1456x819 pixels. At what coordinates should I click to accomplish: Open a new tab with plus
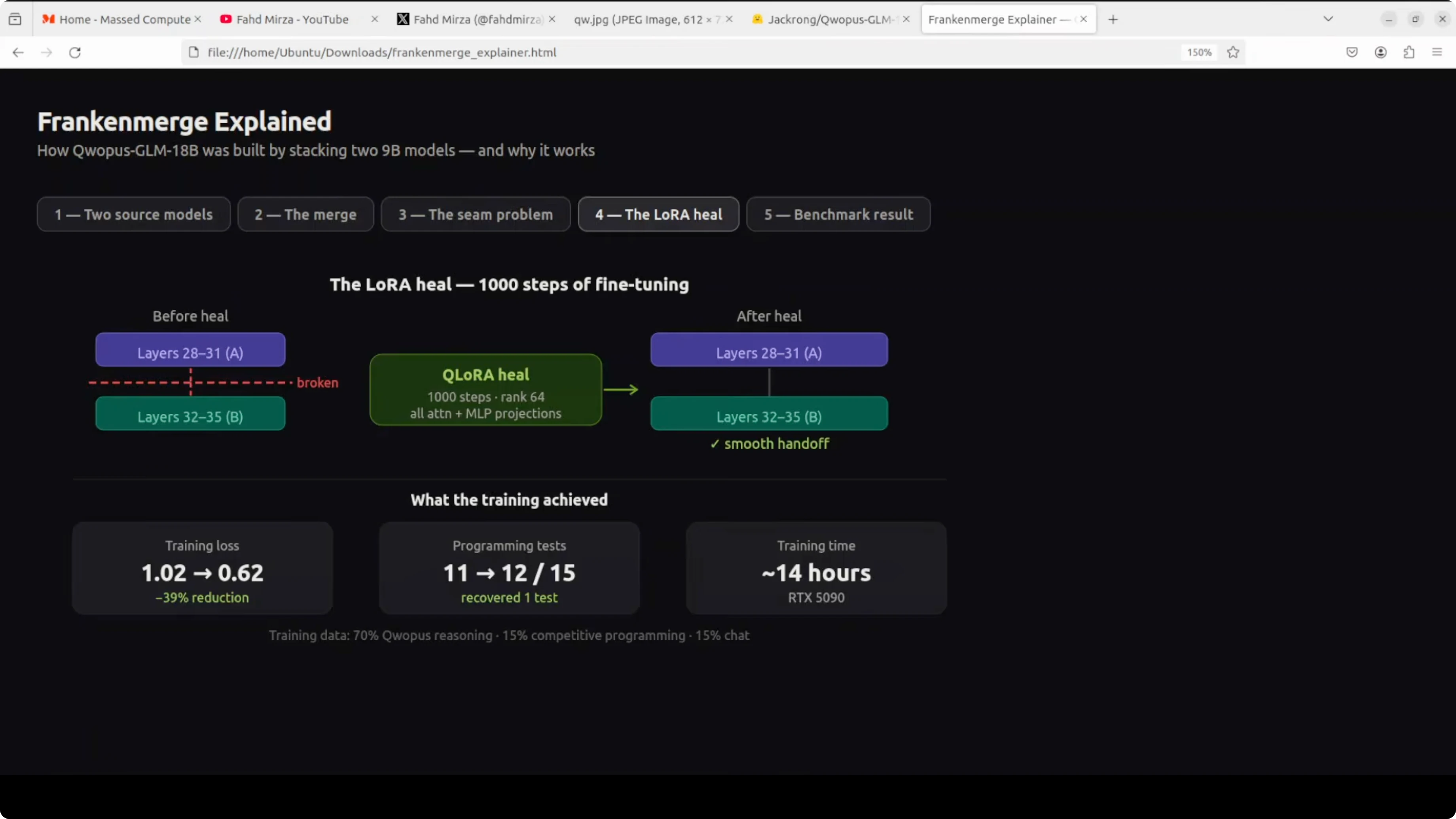[1112, 20]
